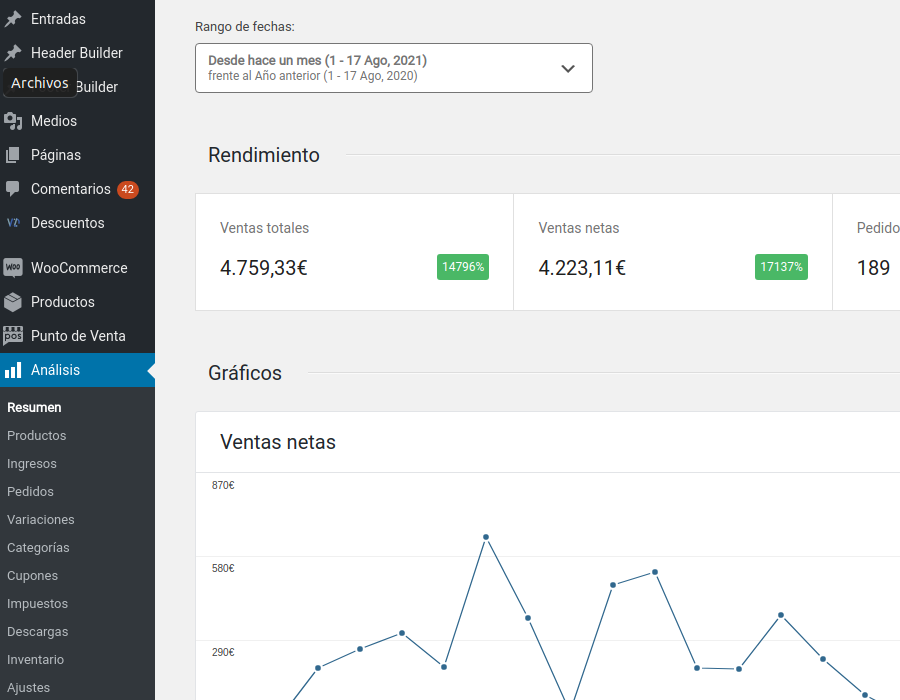The image size is (900, 700).
Task: Open Punto de Venta menu
Action: tap(77, 336)
